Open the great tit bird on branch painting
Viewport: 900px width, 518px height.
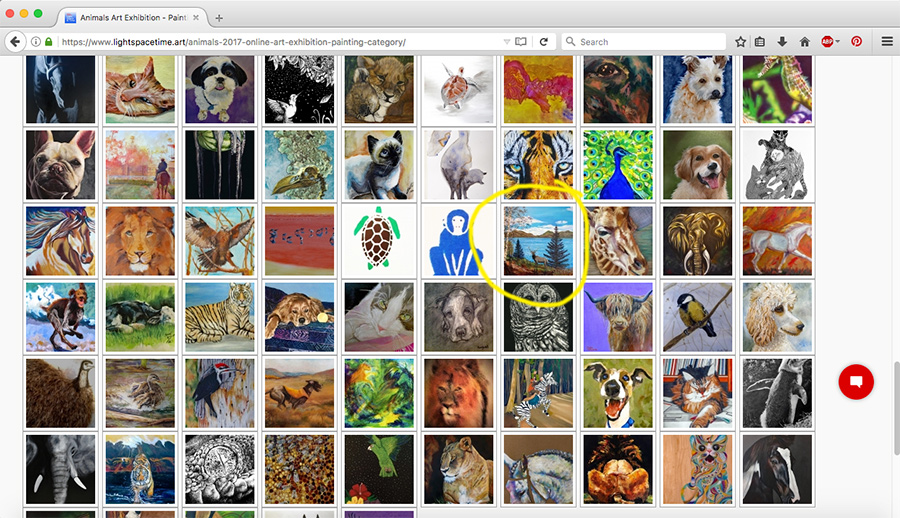697,317
